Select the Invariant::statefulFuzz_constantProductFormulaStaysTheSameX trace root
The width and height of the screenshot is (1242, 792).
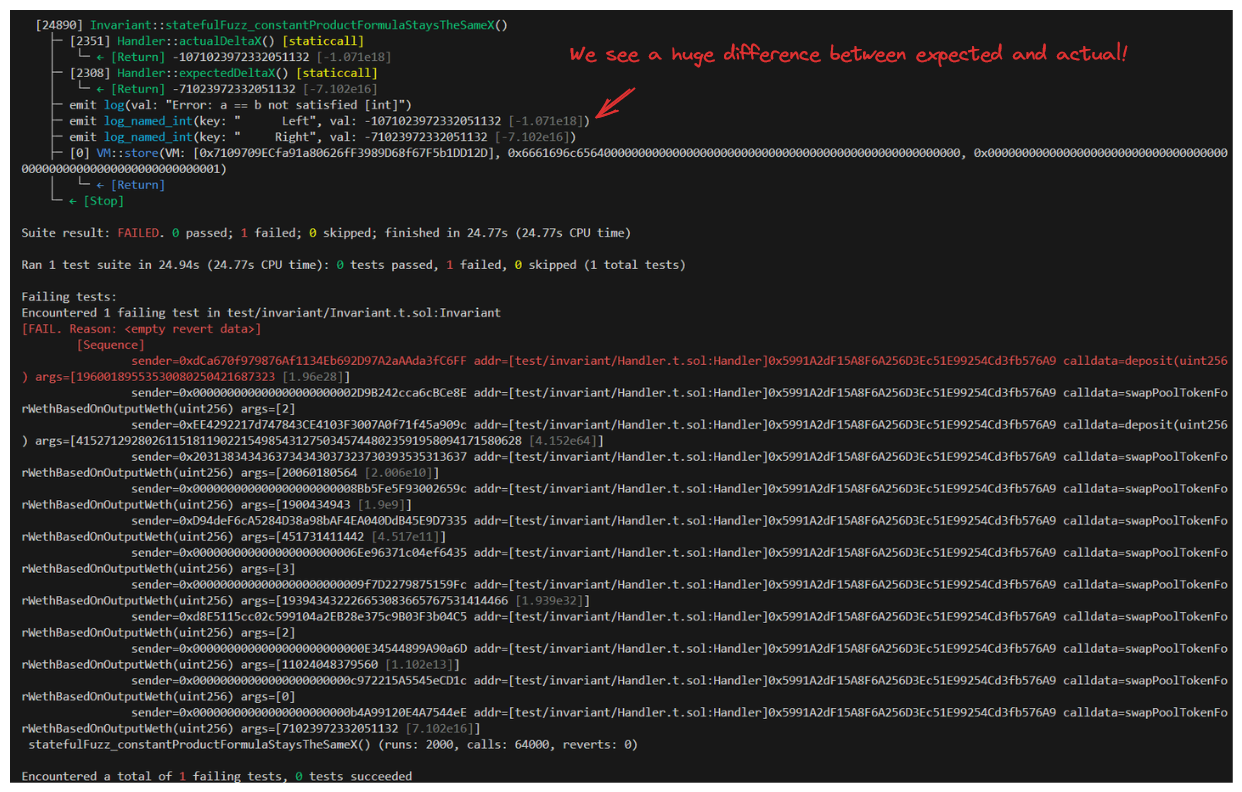click(x=298, y=25)
